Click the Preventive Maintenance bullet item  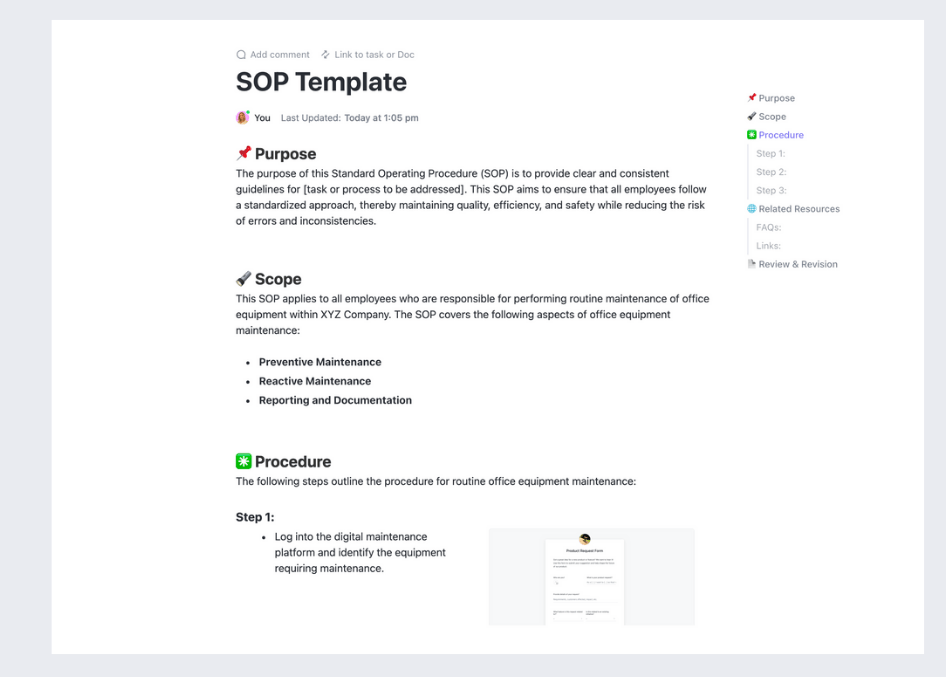point(320,362)
